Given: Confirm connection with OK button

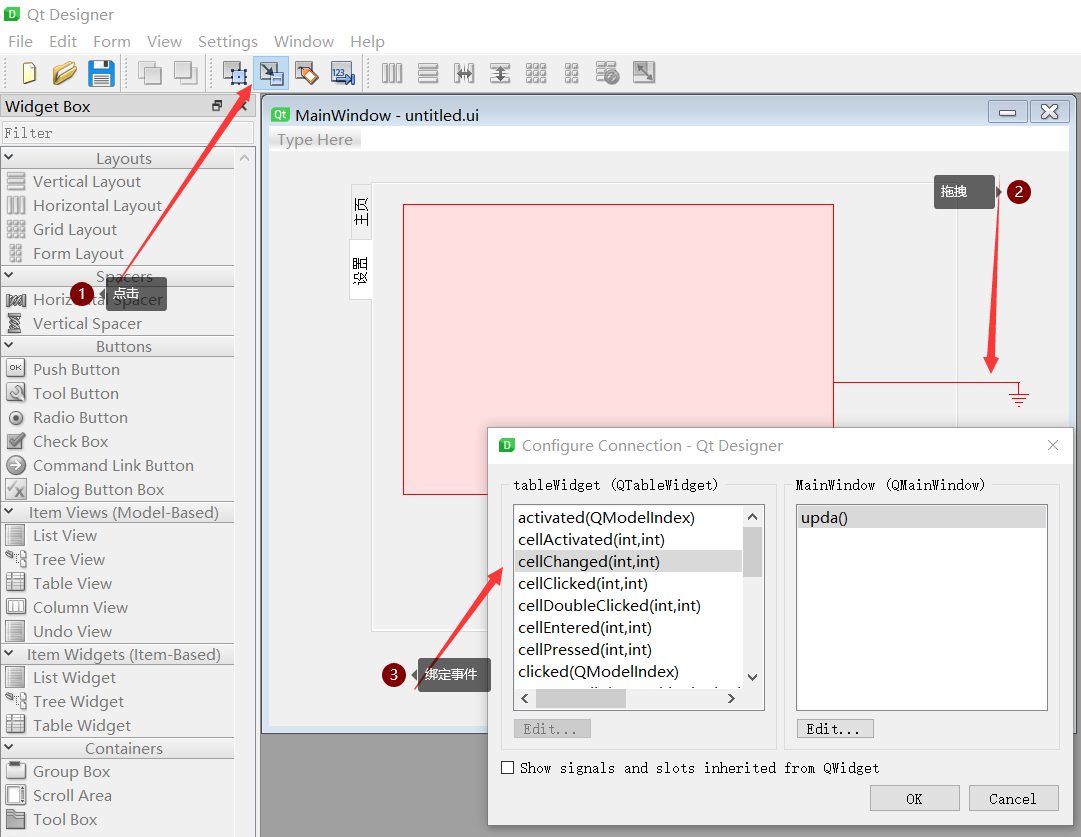Looking at the screenshot, I should click(x=914, y=798).
